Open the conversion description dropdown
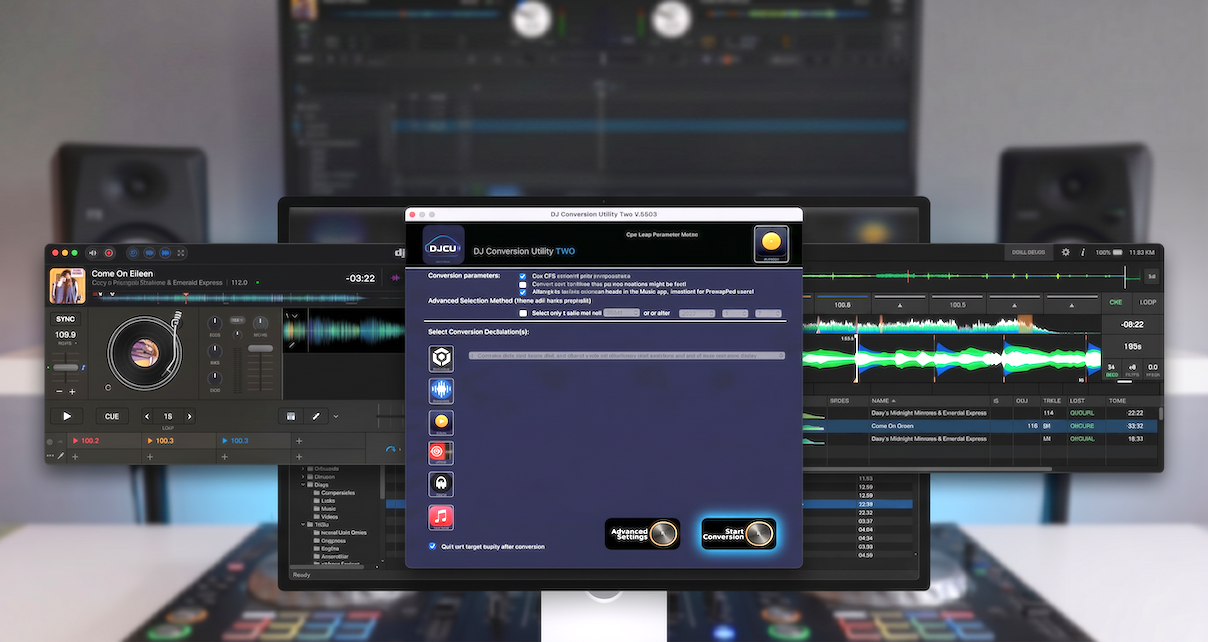The width and height of the screenshot is (1208, 642). point(627,355)
